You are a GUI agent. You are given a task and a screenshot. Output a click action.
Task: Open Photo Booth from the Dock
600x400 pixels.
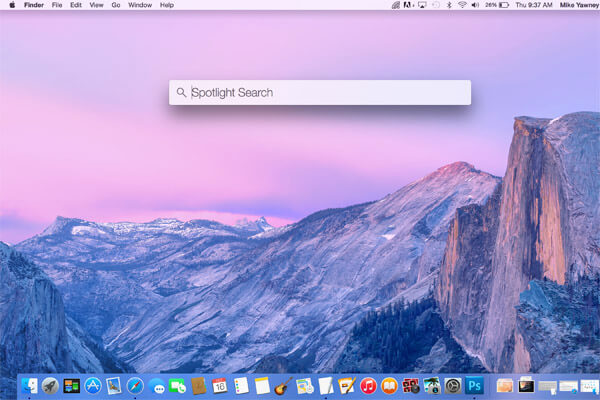click(x=411, y=386)
